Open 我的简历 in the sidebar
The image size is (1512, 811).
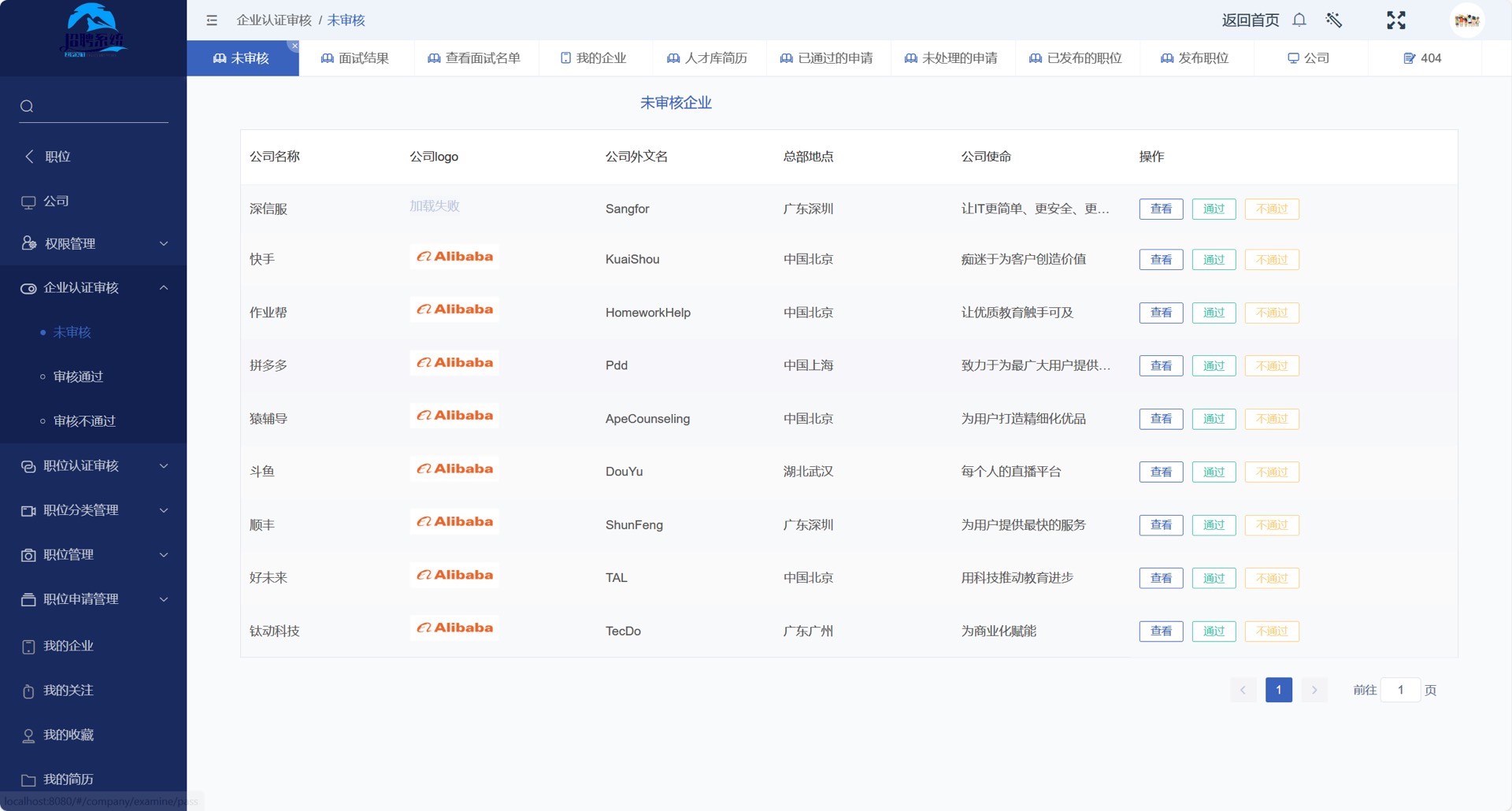pyautogui.click(x=93, y=780)
